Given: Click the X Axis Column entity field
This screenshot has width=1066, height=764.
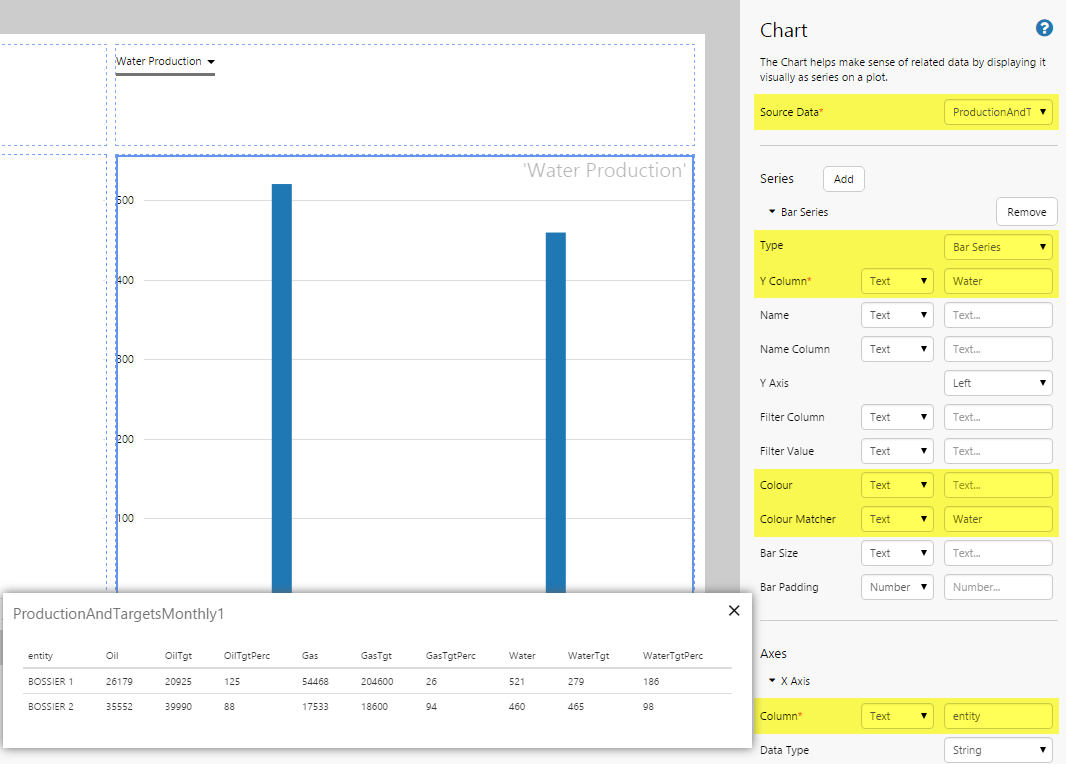Looking at the screenshot, I should click(998, 716).
